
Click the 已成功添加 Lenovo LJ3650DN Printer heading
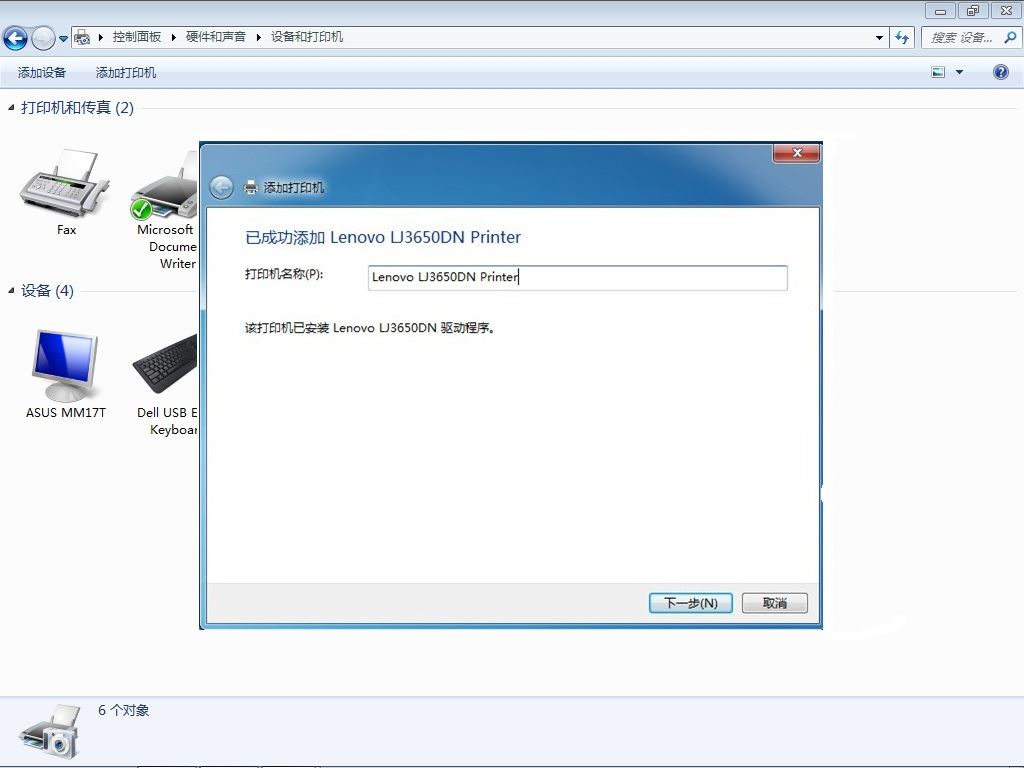383,237
